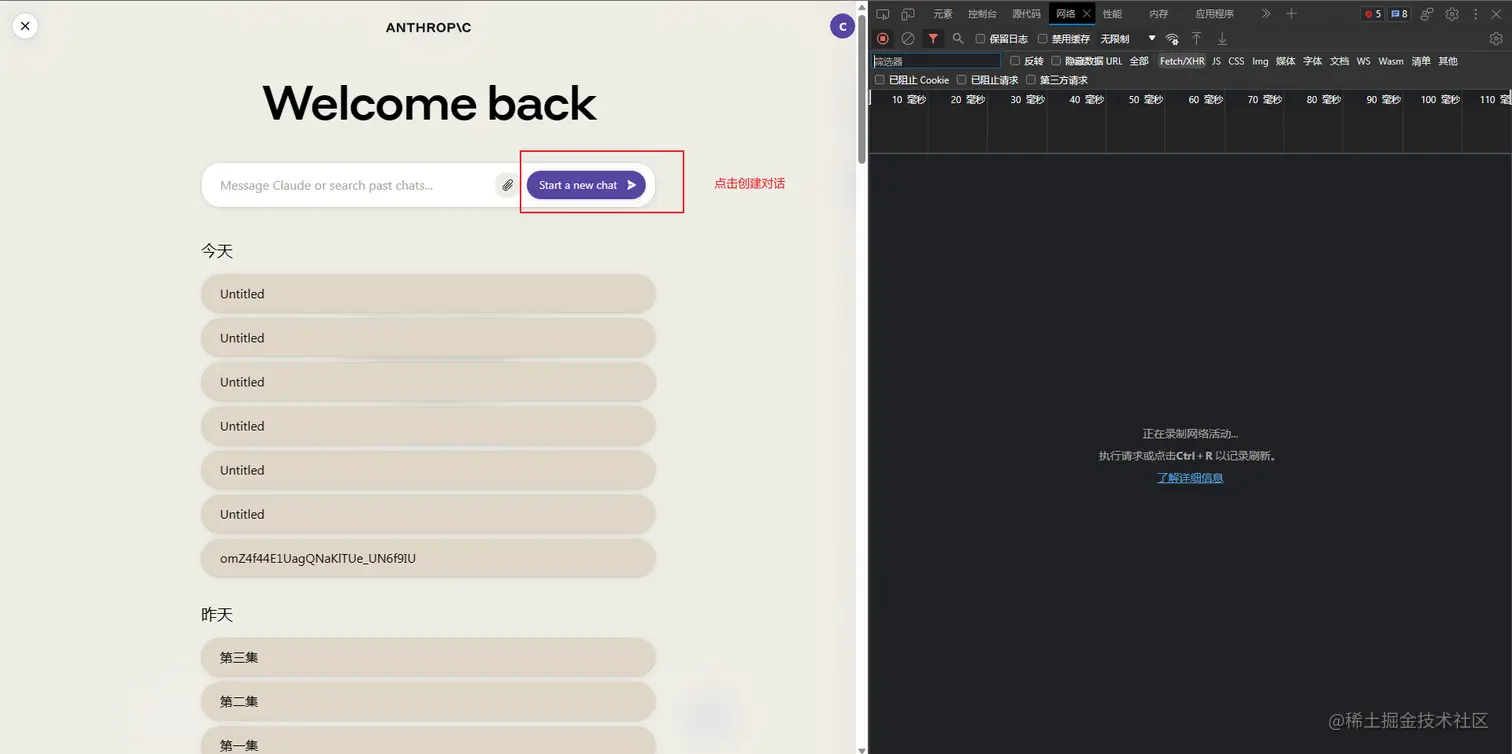The image size is (1512, 754).
Task: Select the Fetch/XHR request type filter
Action: [1182, 61]
